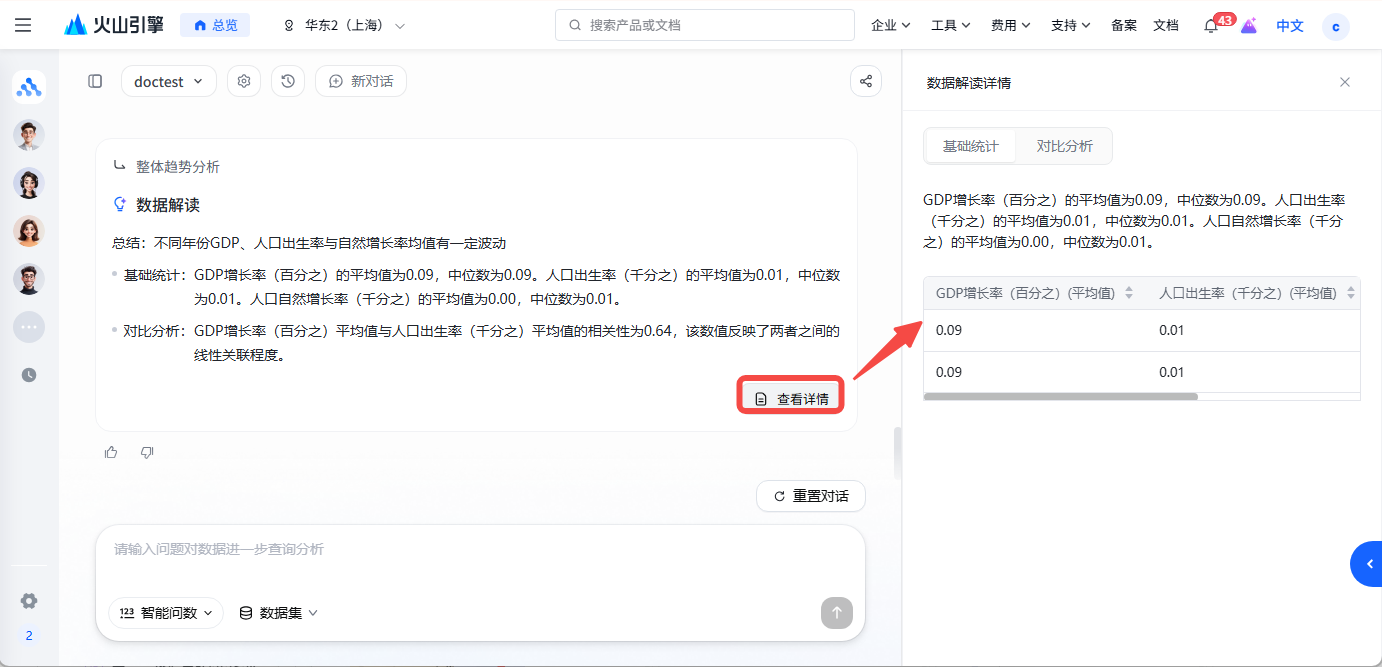Select the third assistant avatar with orange background
This screenshot has width=1382, height=667.
point(29,231)
